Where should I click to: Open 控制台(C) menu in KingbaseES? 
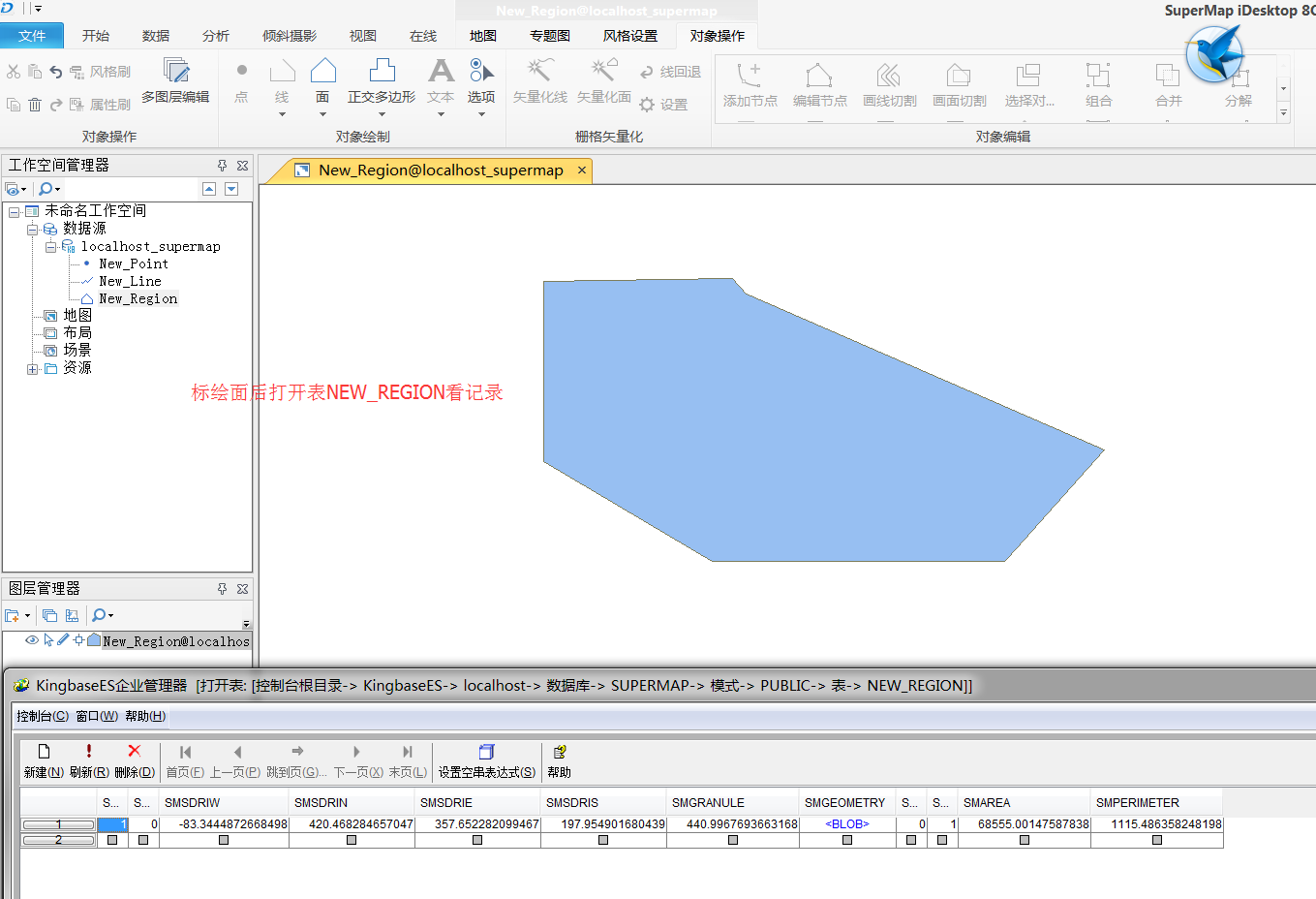43,716
